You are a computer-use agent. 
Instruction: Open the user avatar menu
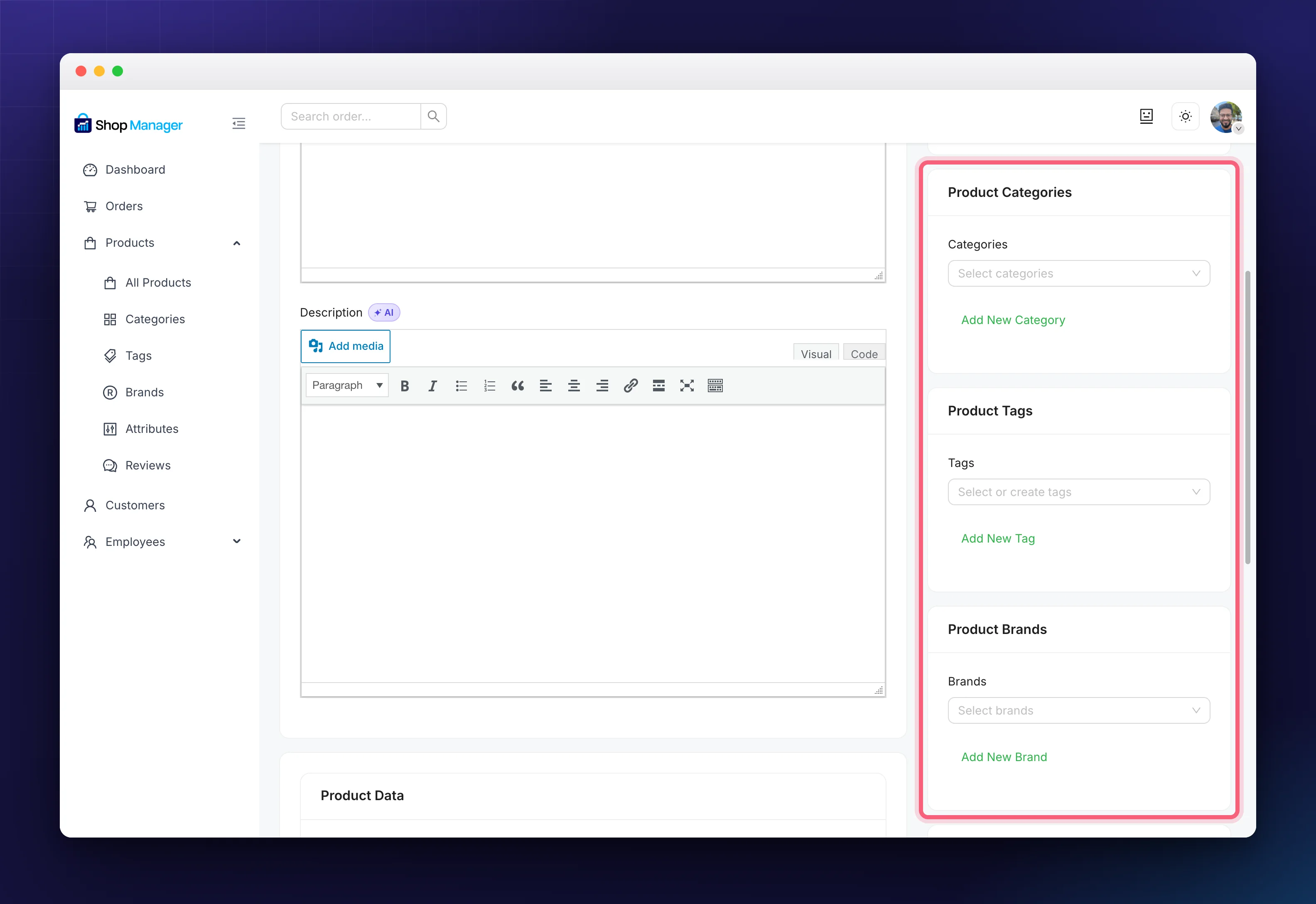point(1225,117)
